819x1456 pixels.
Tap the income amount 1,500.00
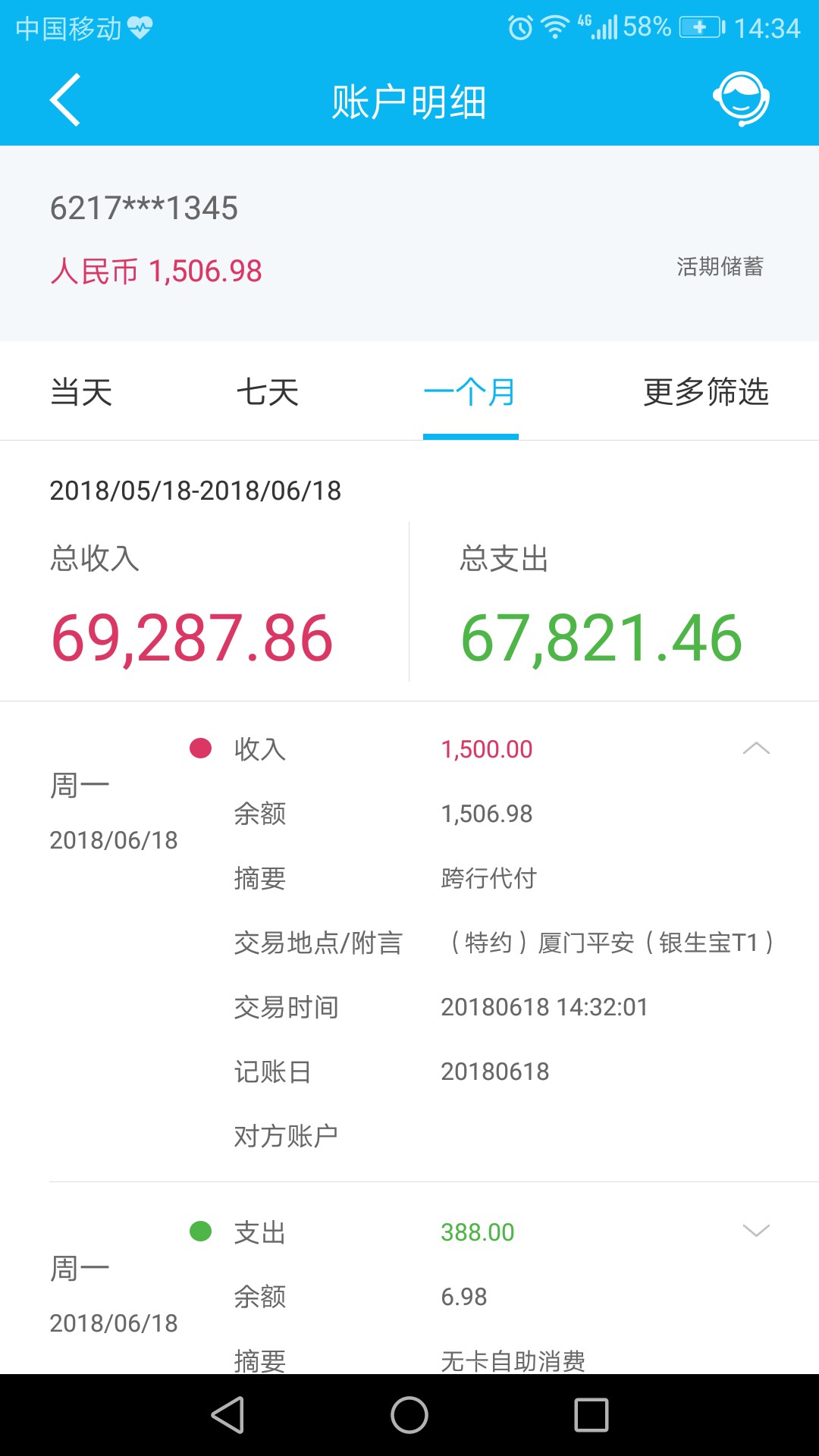point(487,749)
